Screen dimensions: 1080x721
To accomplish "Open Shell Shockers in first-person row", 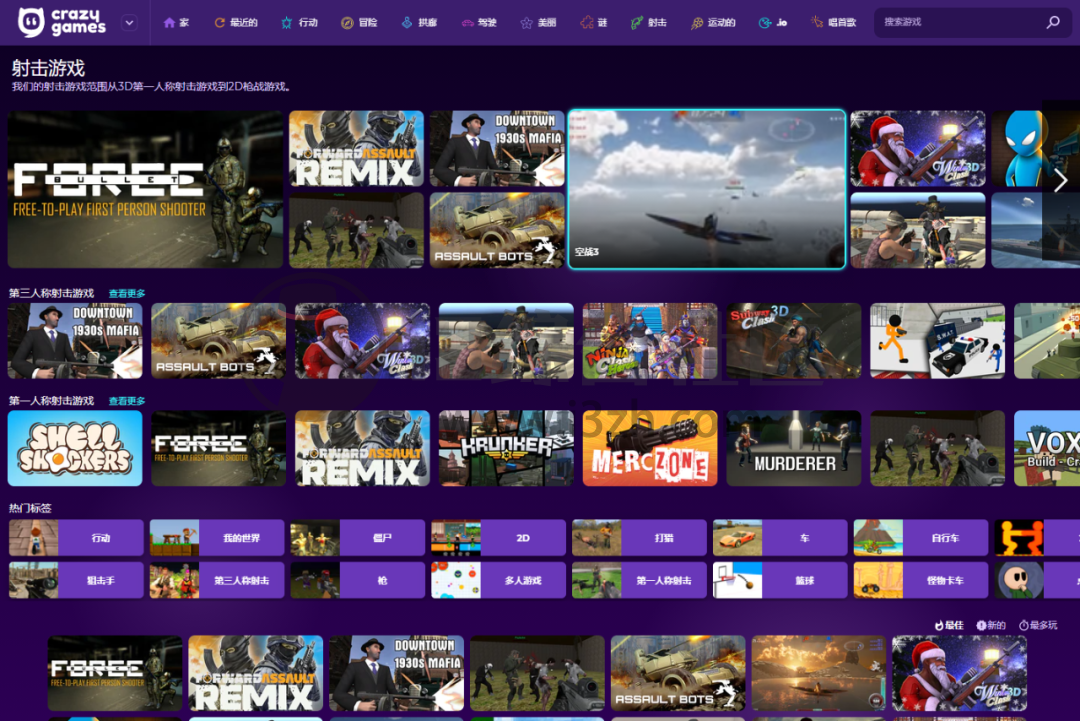I will (x=75, y=448).
